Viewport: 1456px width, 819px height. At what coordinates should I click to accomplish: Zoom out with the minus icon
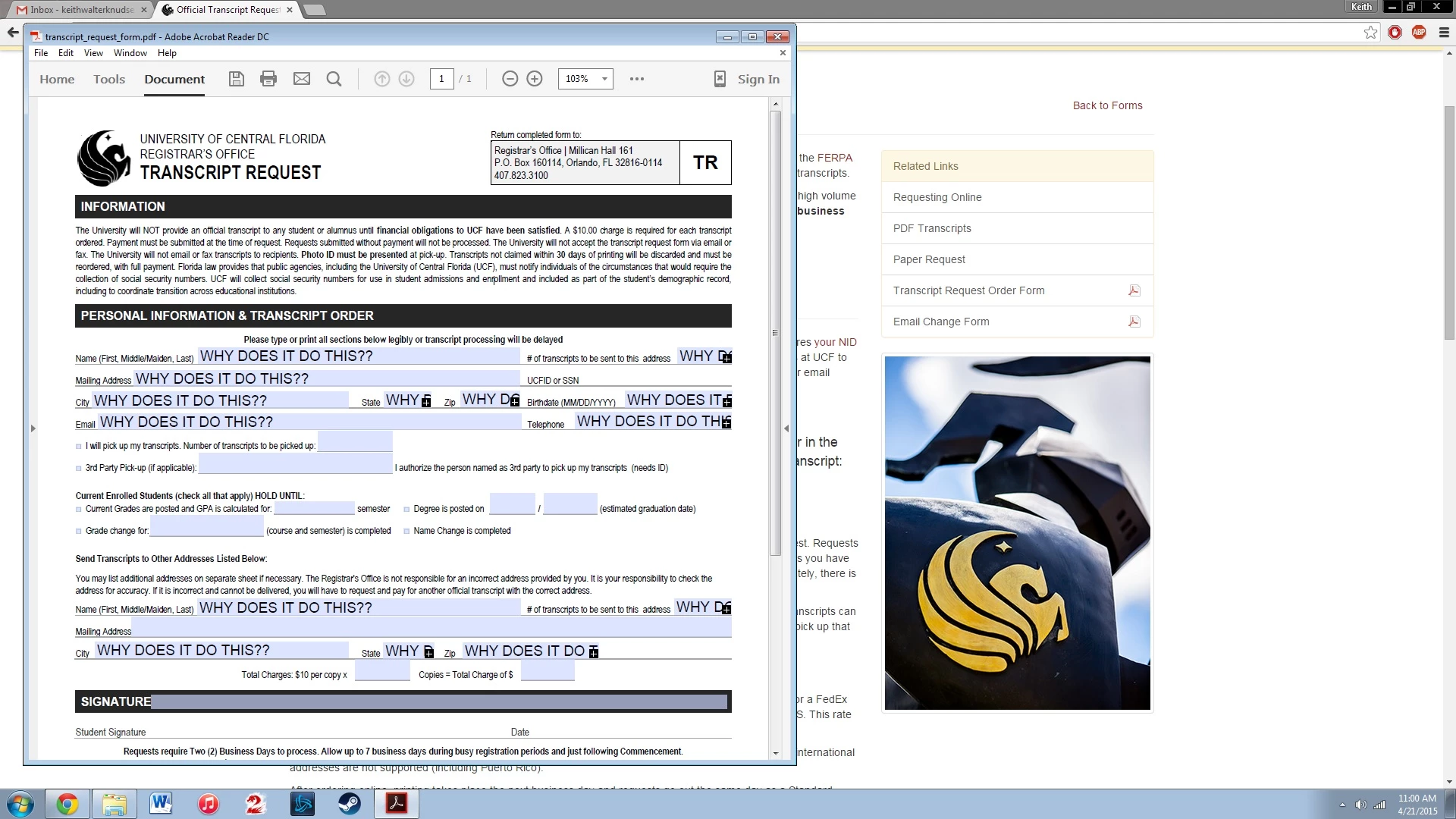tap(510, 79)
